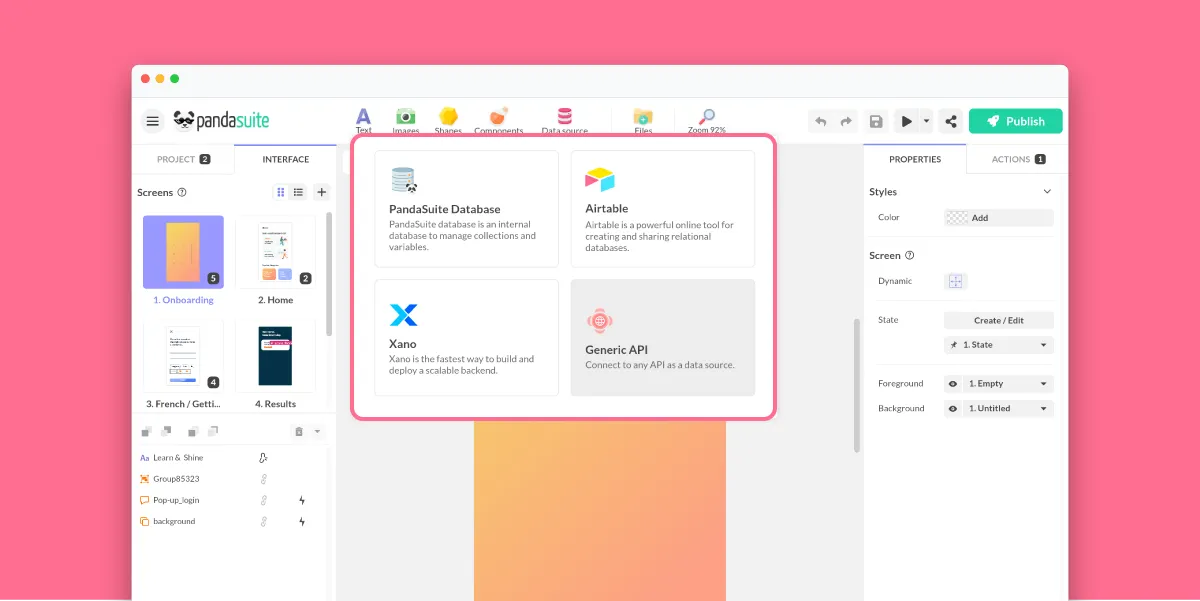1200x601 pixels.
Task: Collapse the Styles section
Action: point(1046,191)
